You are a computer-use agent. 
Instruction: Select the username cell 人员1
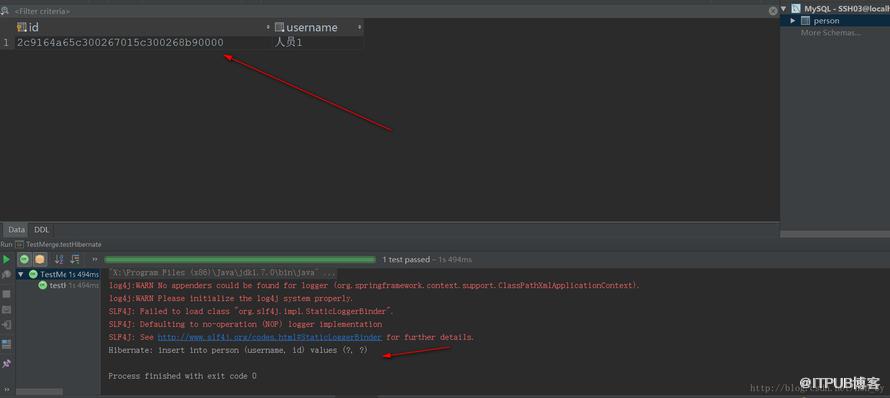[x=289, y=43]
